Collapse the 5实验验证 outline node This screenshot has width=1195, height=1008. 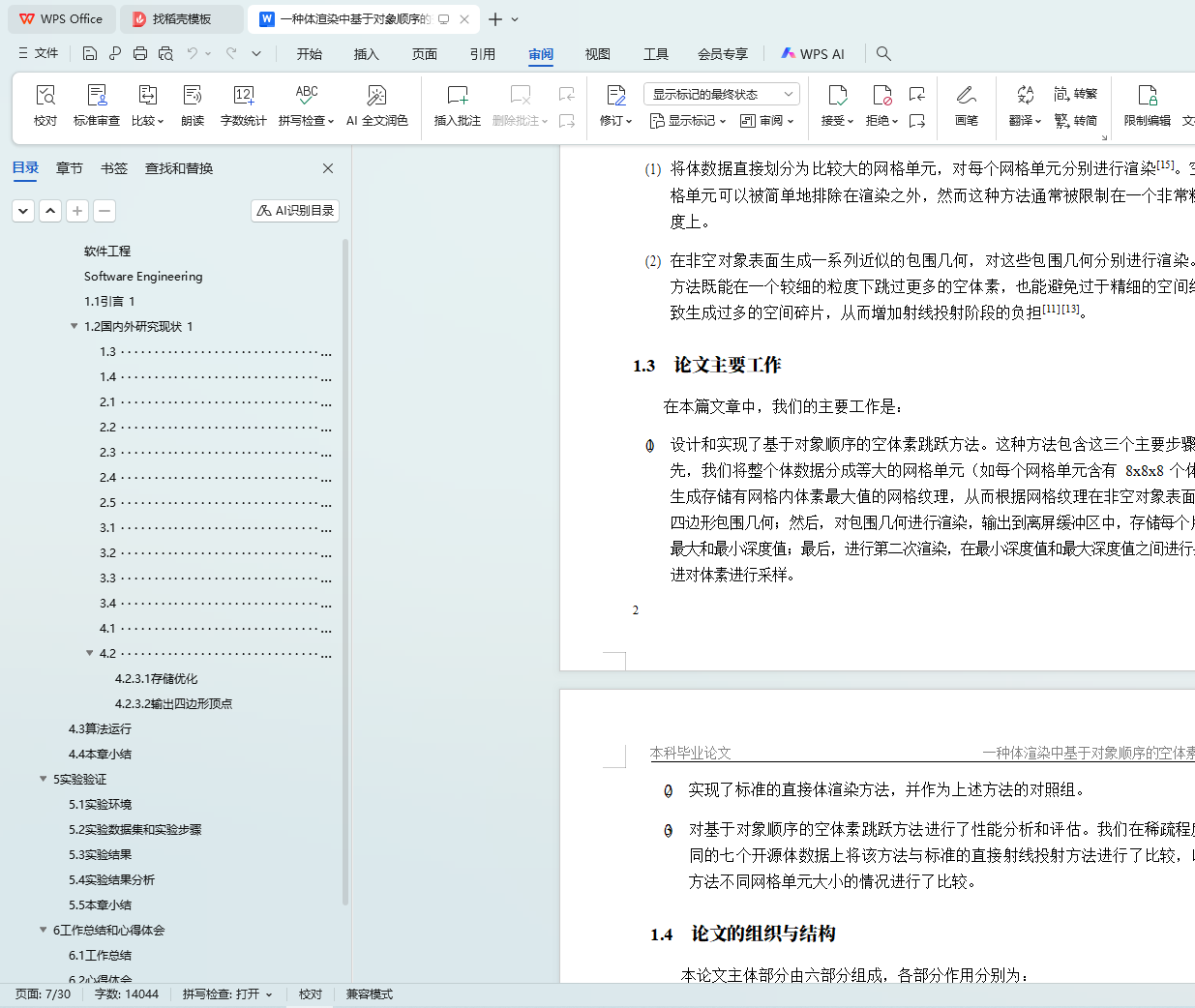point(43,779)
